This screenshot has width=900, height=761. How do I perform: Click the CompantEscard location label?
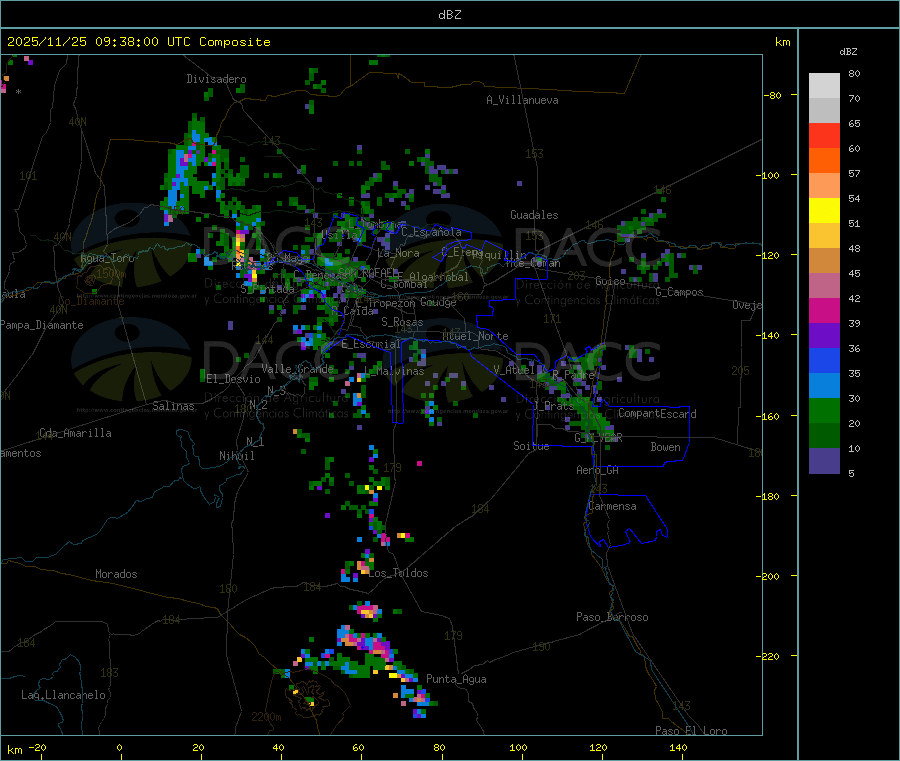[x=658, y=413]
